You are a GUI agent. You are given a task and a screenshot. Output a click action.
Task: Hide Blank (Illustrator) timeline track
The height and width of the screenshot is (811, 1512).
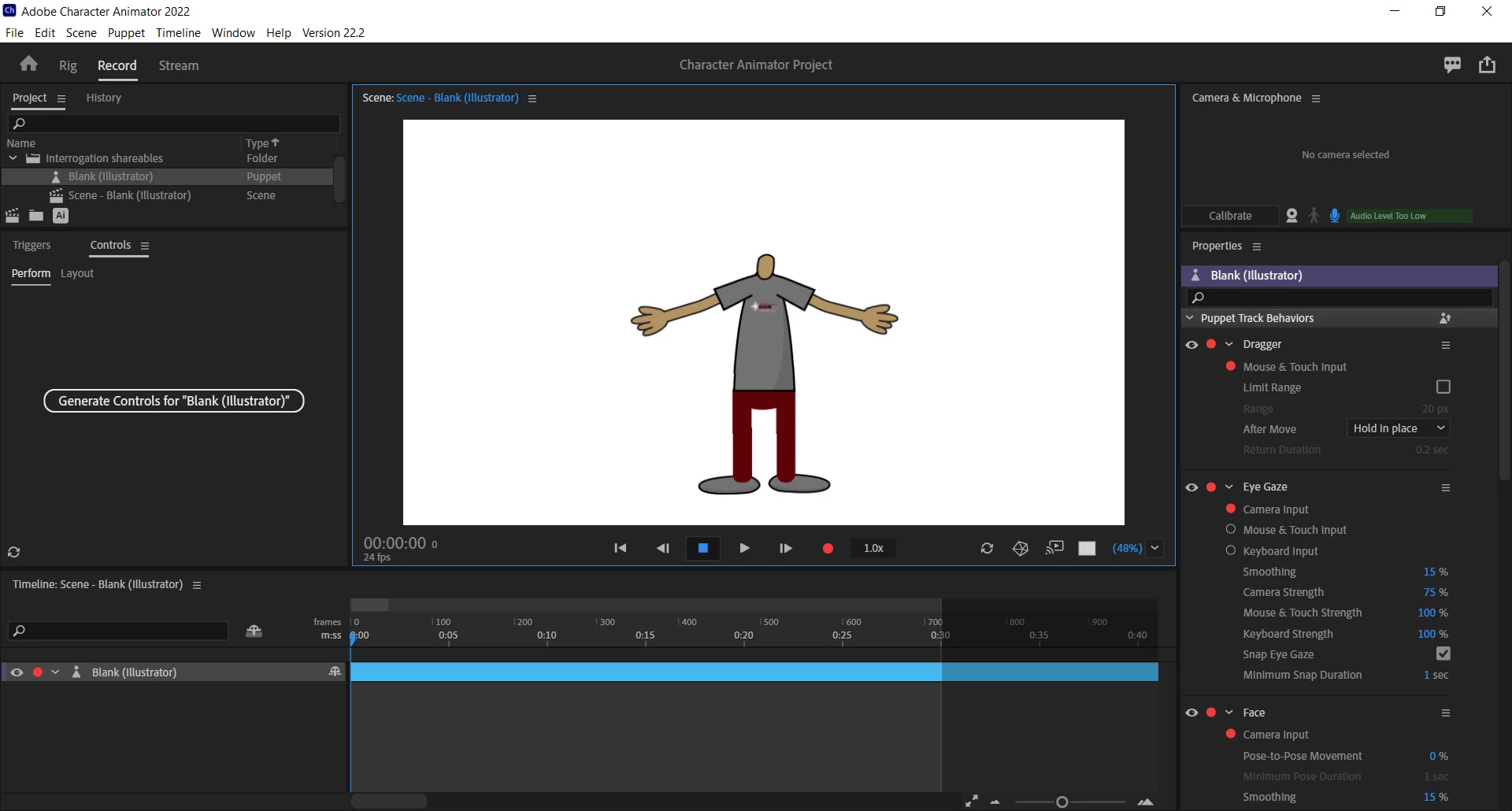tap(17, 672)
